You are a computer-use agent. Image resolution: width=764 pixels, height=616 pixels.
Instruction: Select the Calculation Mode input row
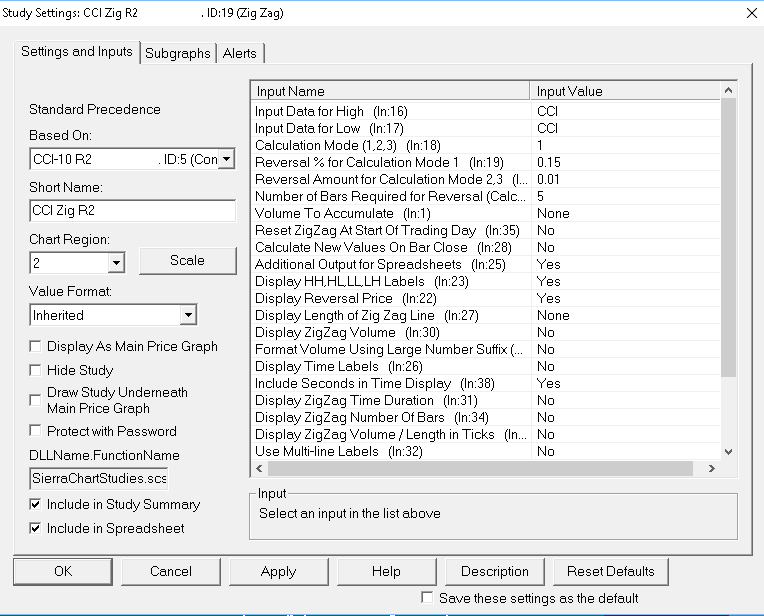pyautogui.click(x=390, y=145)
